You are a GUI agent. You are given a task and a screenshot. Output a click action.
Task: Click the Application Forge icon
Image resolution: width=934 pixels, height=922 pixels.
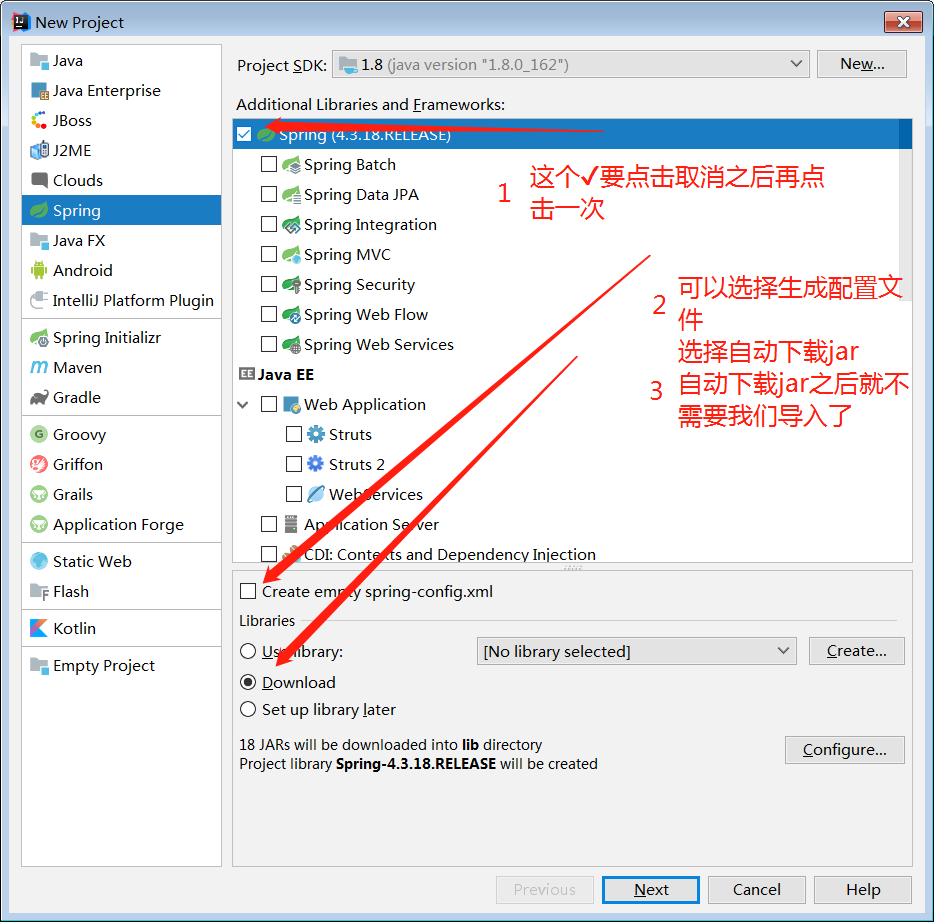(x=39, y=524)
